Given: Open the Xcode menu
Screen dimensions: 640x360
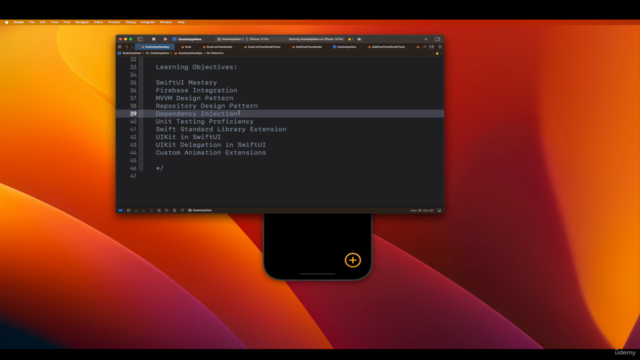Looking at the screenshot, I should coord(18,22).
